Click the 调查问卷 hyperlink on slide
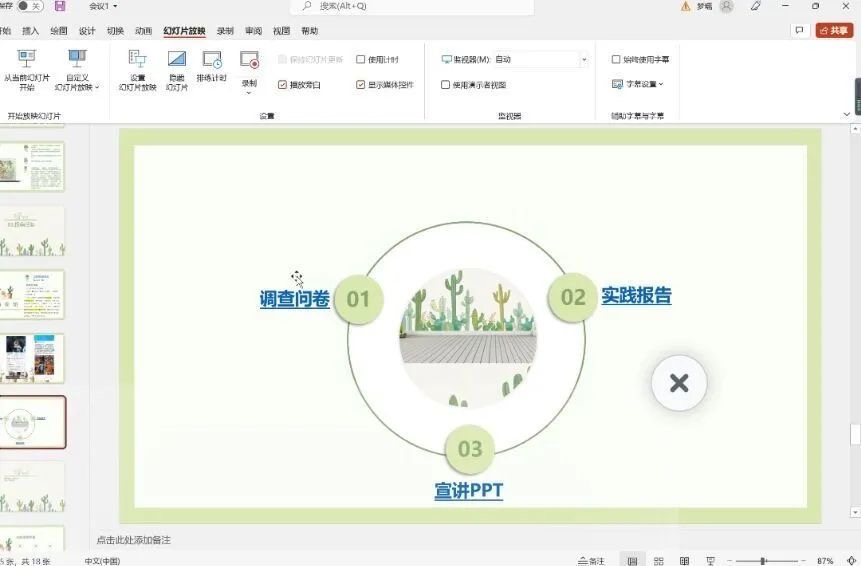Screen dimensions: 861x566 295,298
